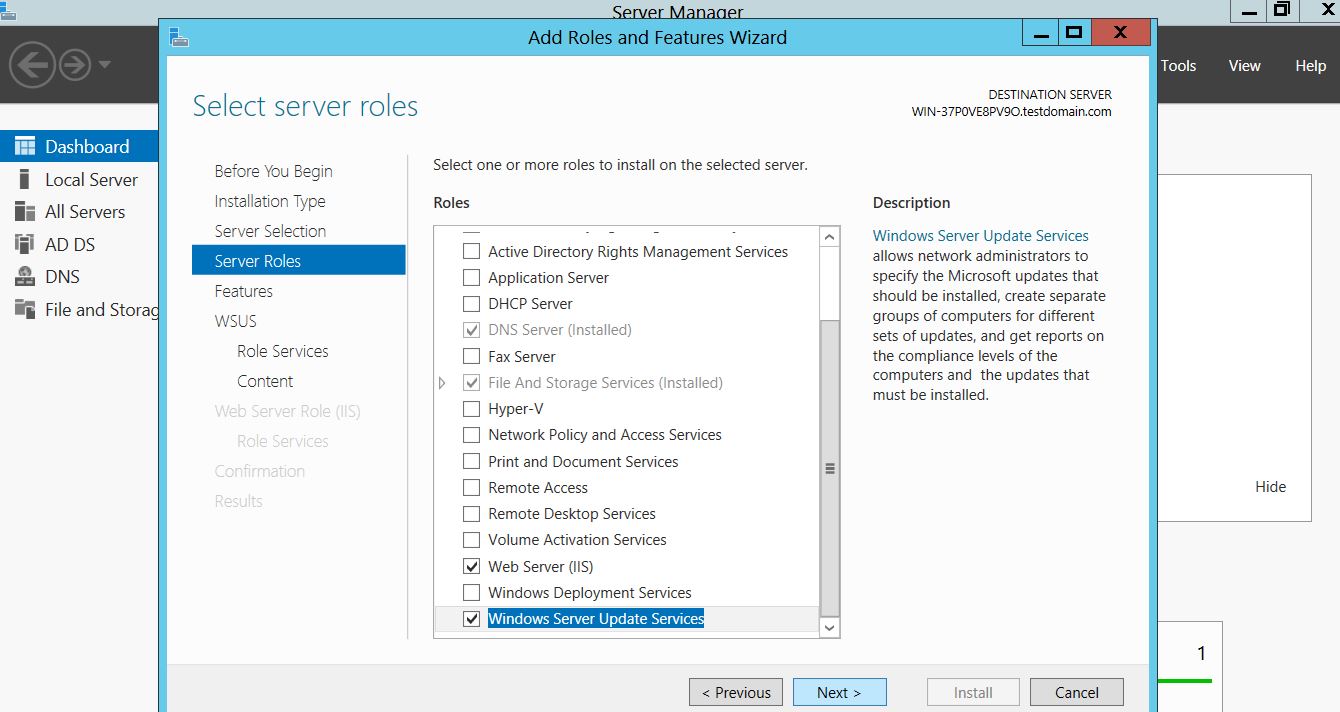1340x712 pixels.
Task: Go to Server Selection step
Action: [270, 231]
